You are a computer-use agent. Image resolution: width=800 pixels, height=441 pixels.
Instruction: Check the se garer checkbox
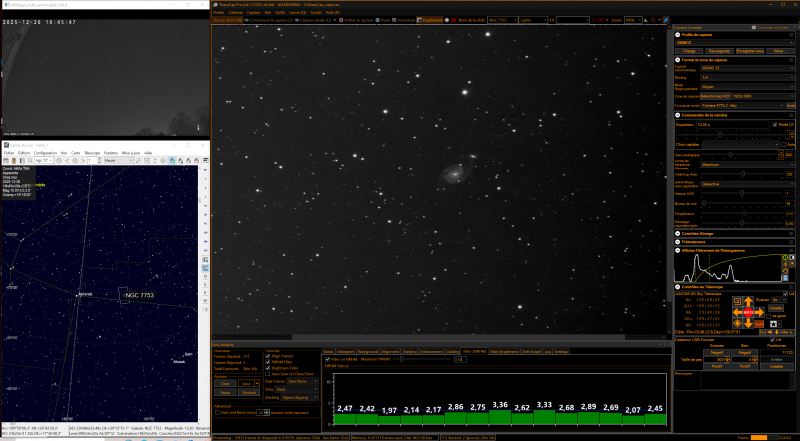[768, 316]
